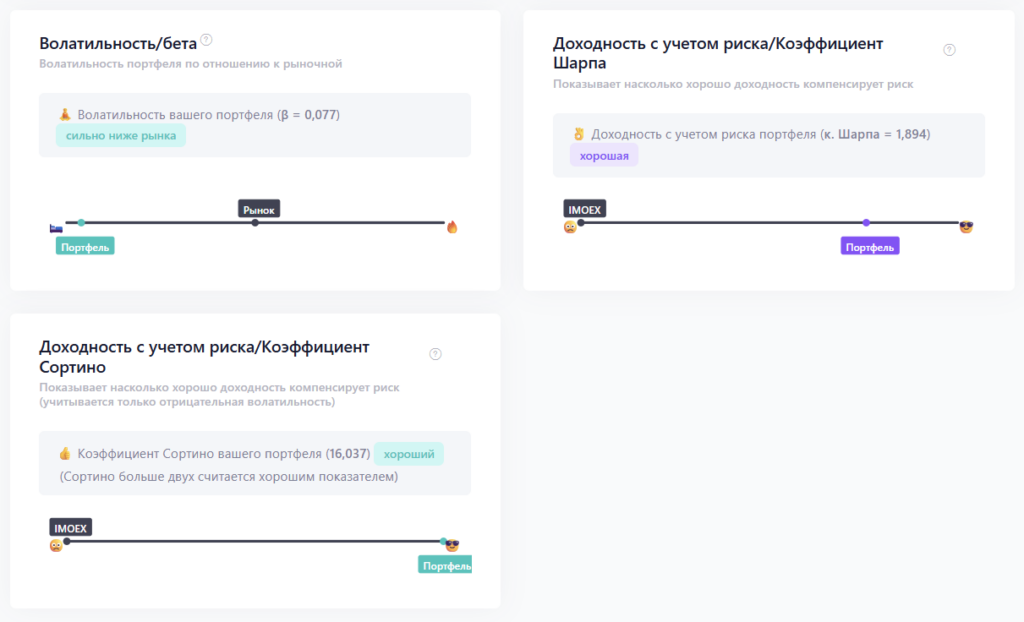Viewport: 1024px width, 622px height.
Task: Select IMOEX marker on Sortino scale
Action: (71, 527)
